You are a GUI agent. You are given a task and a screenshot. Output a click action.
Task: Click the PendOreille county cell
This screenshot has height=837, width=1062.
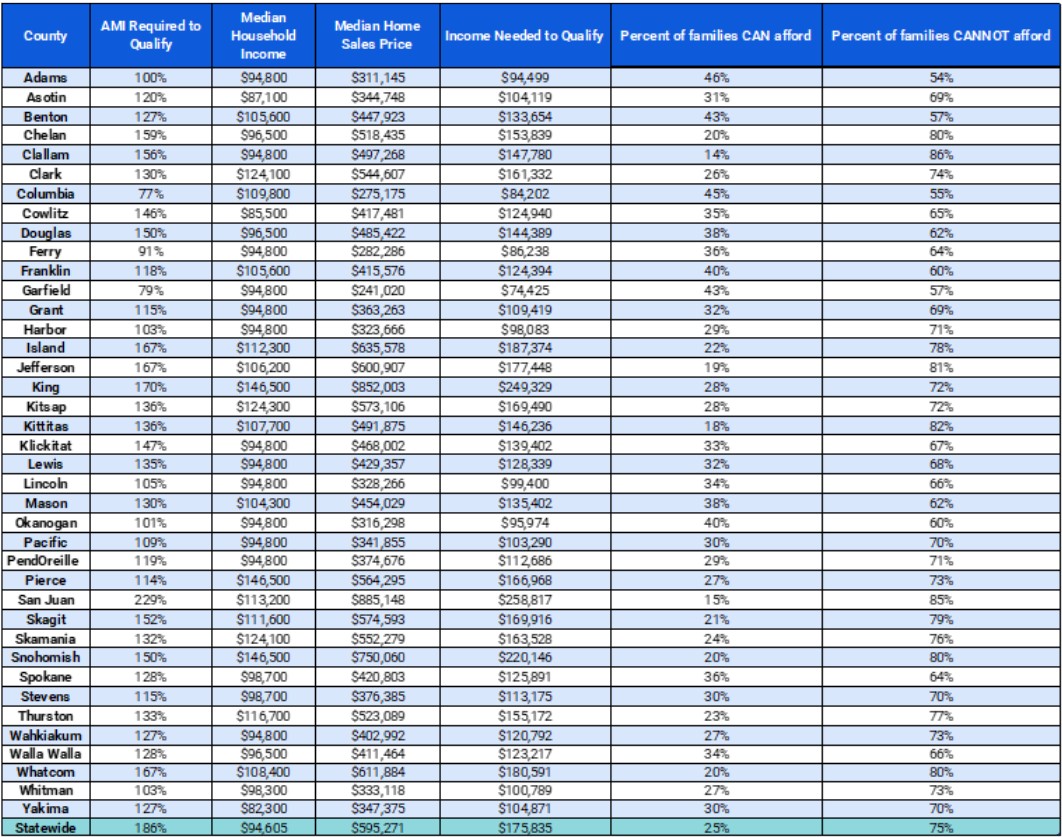pyautogui.click(x=45, y=561)
